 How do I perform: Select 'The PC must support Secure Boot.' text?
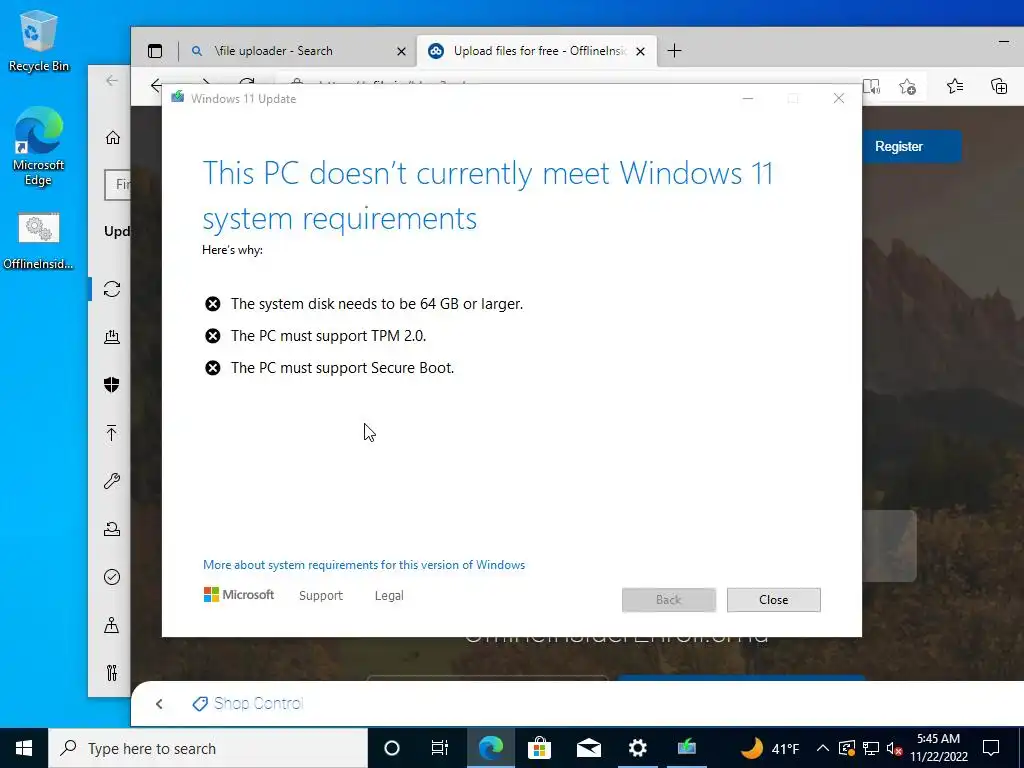click(342, 368)
